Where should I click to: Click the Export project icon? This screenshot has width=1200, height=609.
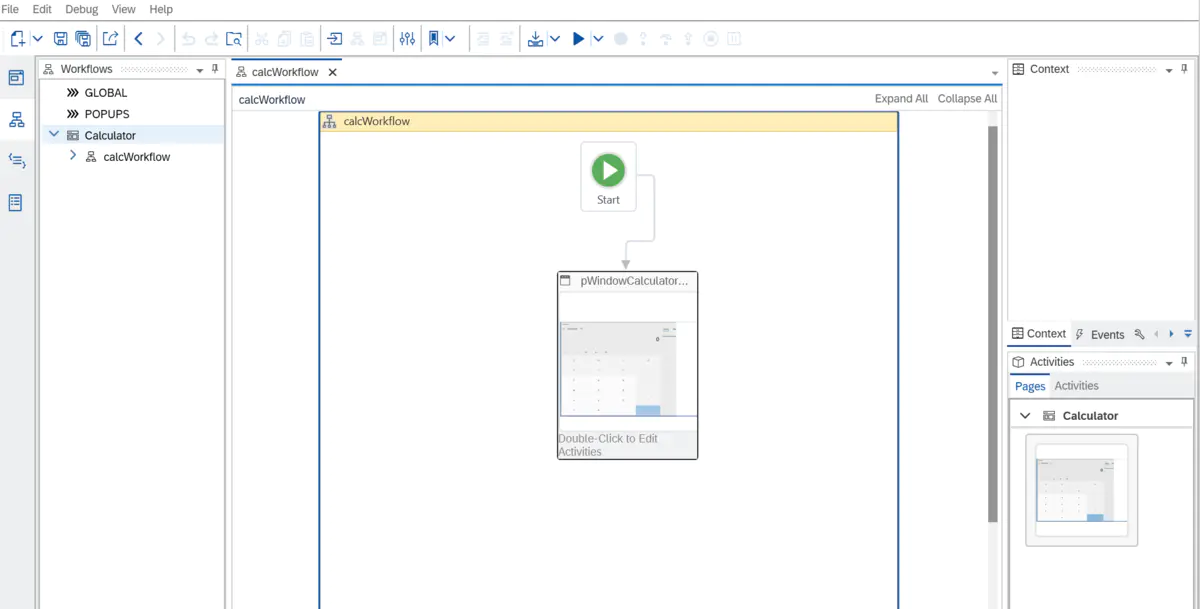[110, 39]
